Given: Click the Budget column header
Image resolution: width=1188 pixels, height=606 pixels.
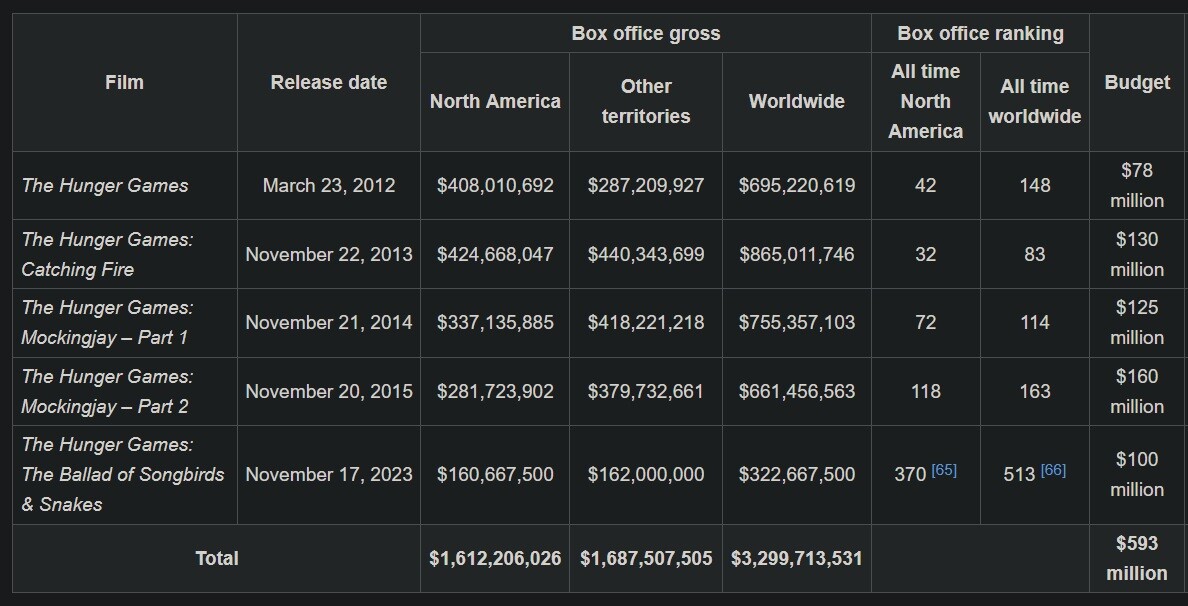Looking at the screenshot, I should 1137,82.
